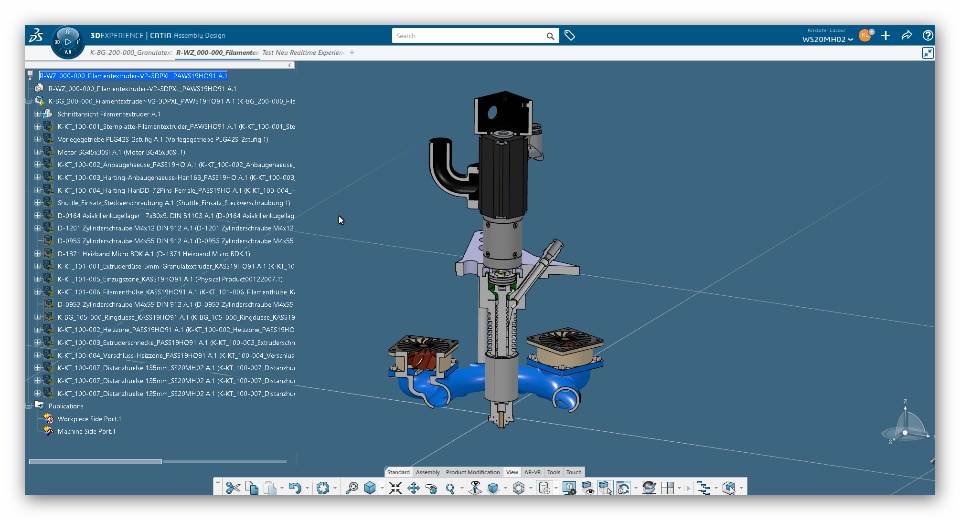Collapse the Publications node
This screenshot has height=520, width=960.
click(29, 405)
